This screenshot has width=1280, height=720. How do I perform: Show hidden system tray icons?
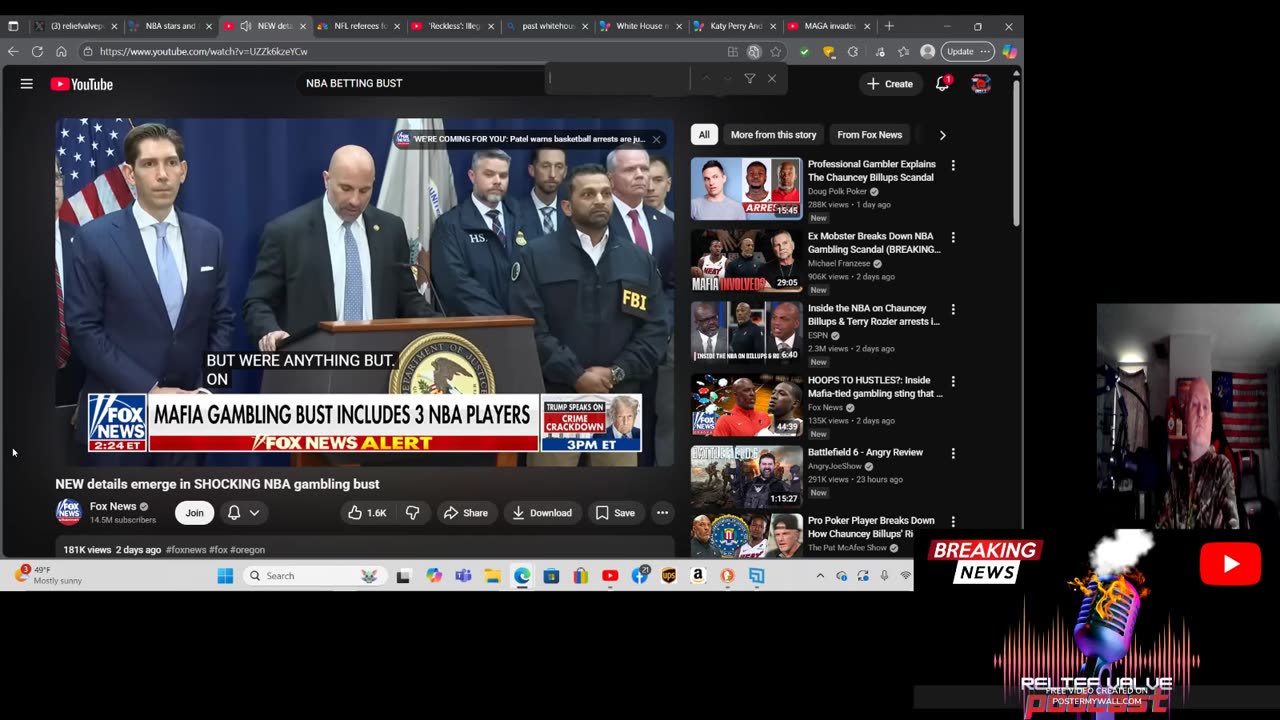[820, 576]
